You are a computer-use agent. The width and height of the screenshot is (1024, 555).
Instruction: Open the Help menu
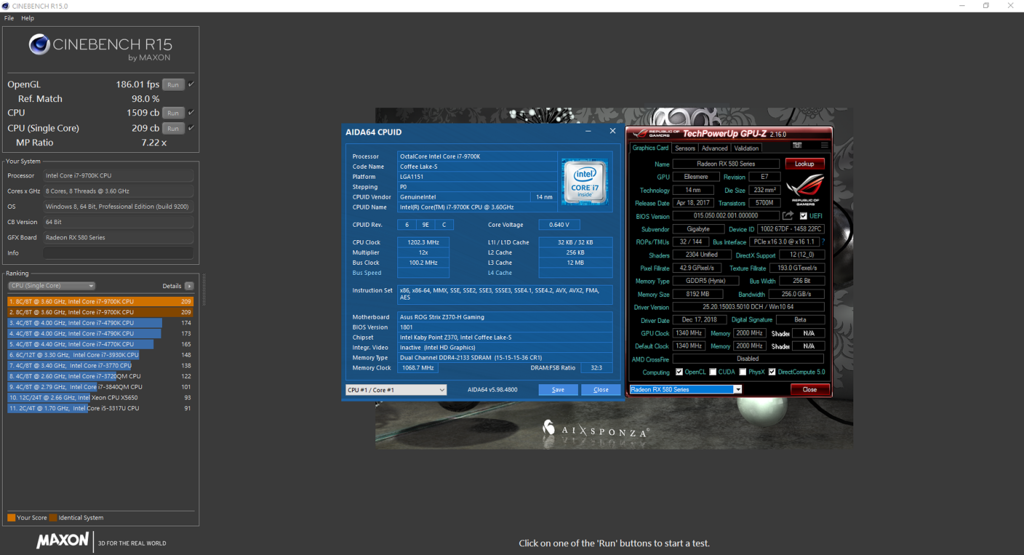click(x=27, y=18)
